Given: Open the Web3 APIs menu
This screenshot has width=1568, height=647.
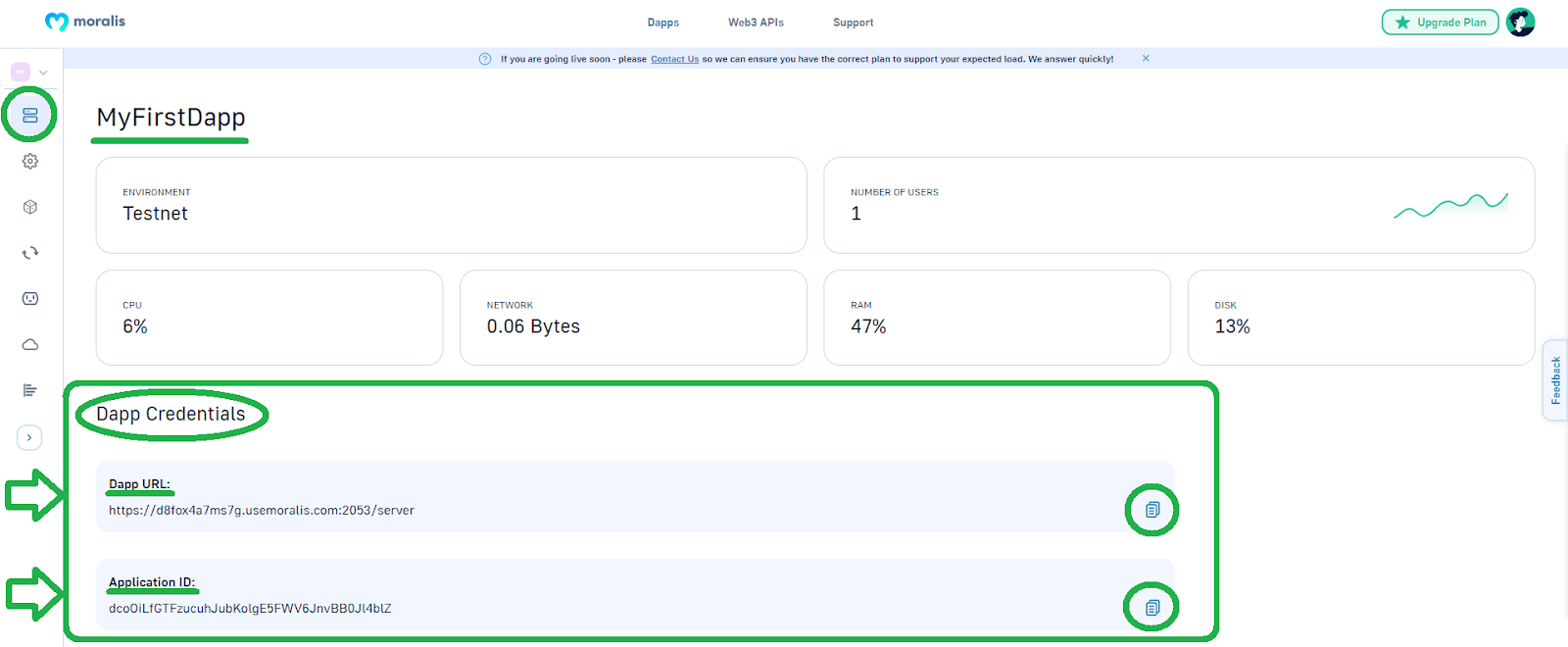Looking at the screenshot, I should pyautogui.click(x=756, y=23).
